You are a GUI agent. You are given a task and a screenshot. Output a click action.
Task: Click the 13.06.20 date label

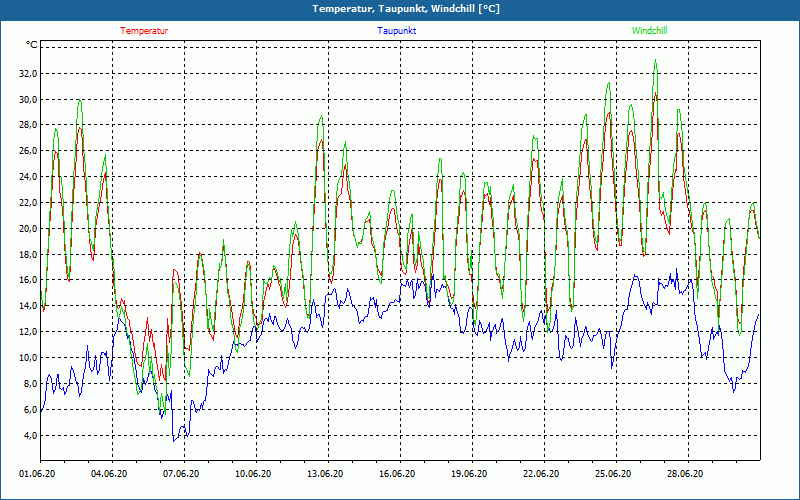325,474
